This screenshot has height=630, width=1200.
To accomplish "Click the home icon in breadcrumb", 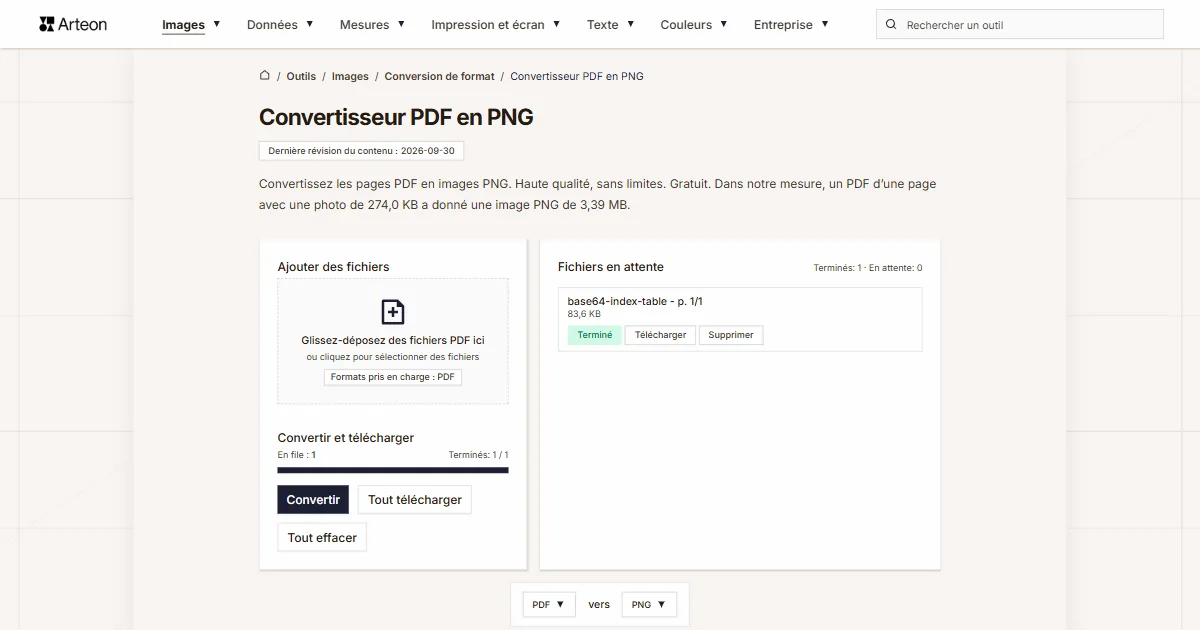I will 265,75.
